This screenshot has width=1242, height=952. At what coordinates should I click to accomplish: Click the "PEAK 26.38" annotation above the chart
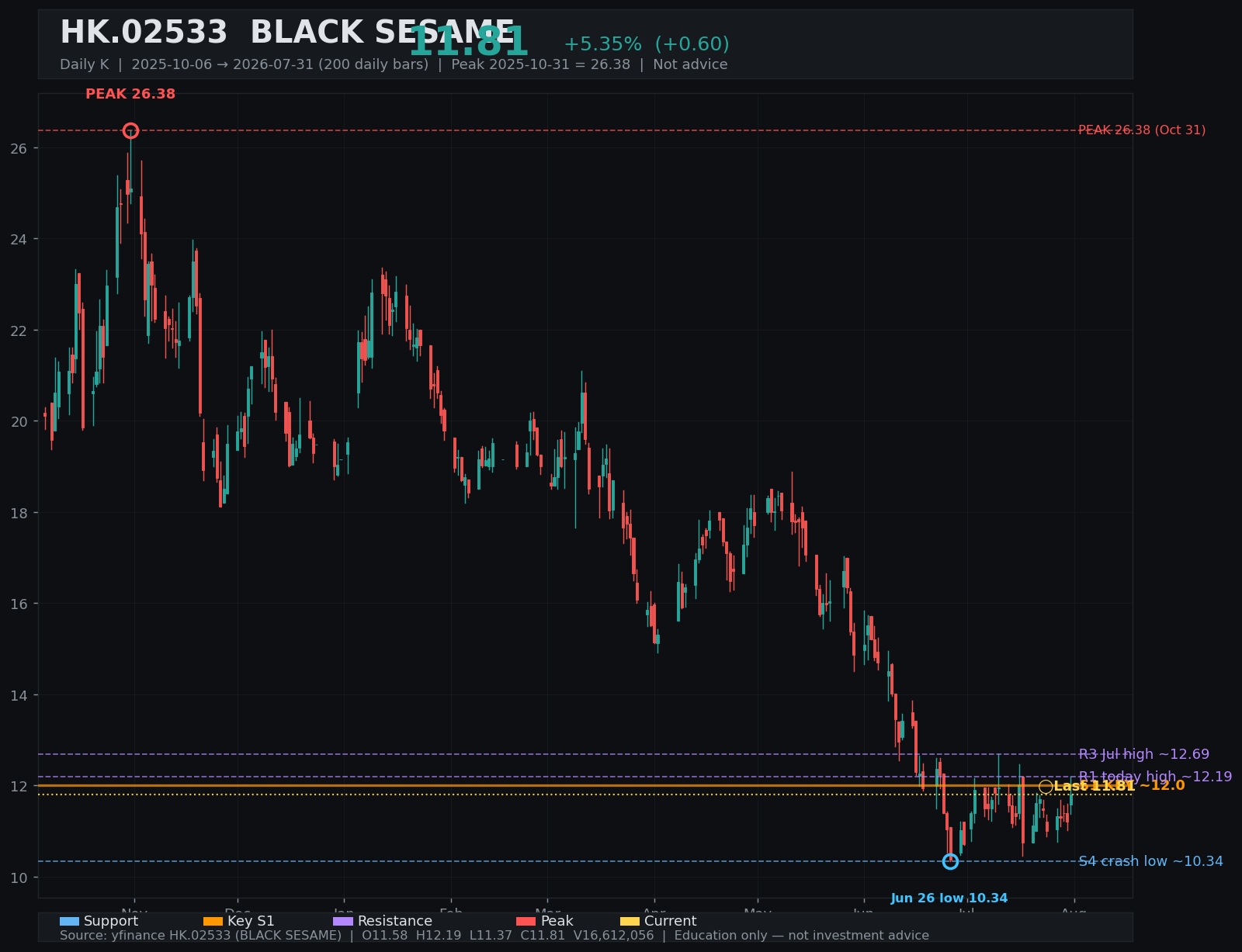pos(130,94)
